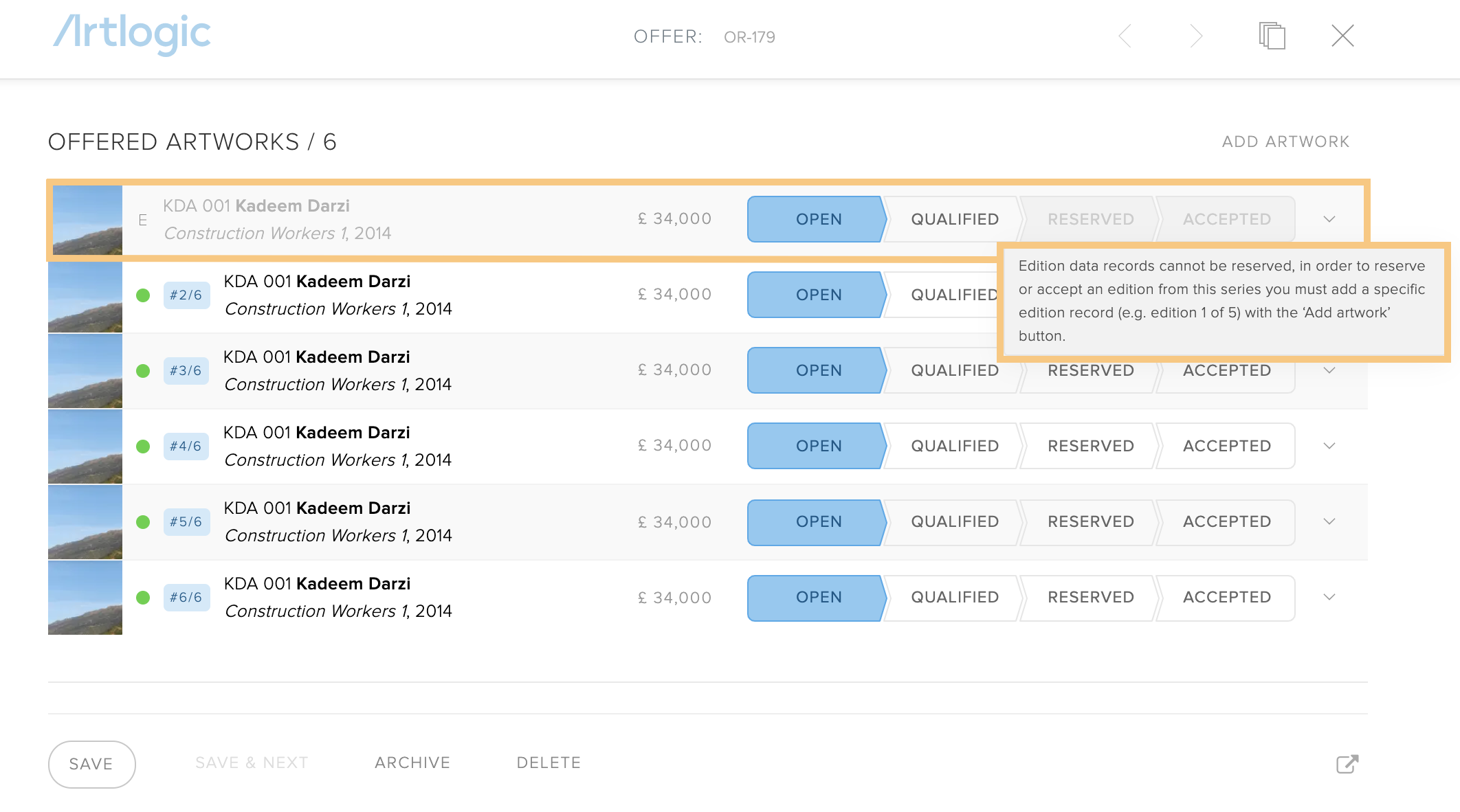This screenshot has height=812, width=1460.
Task: Open the #2/6 artwork thumbnail
Action: 85,297
